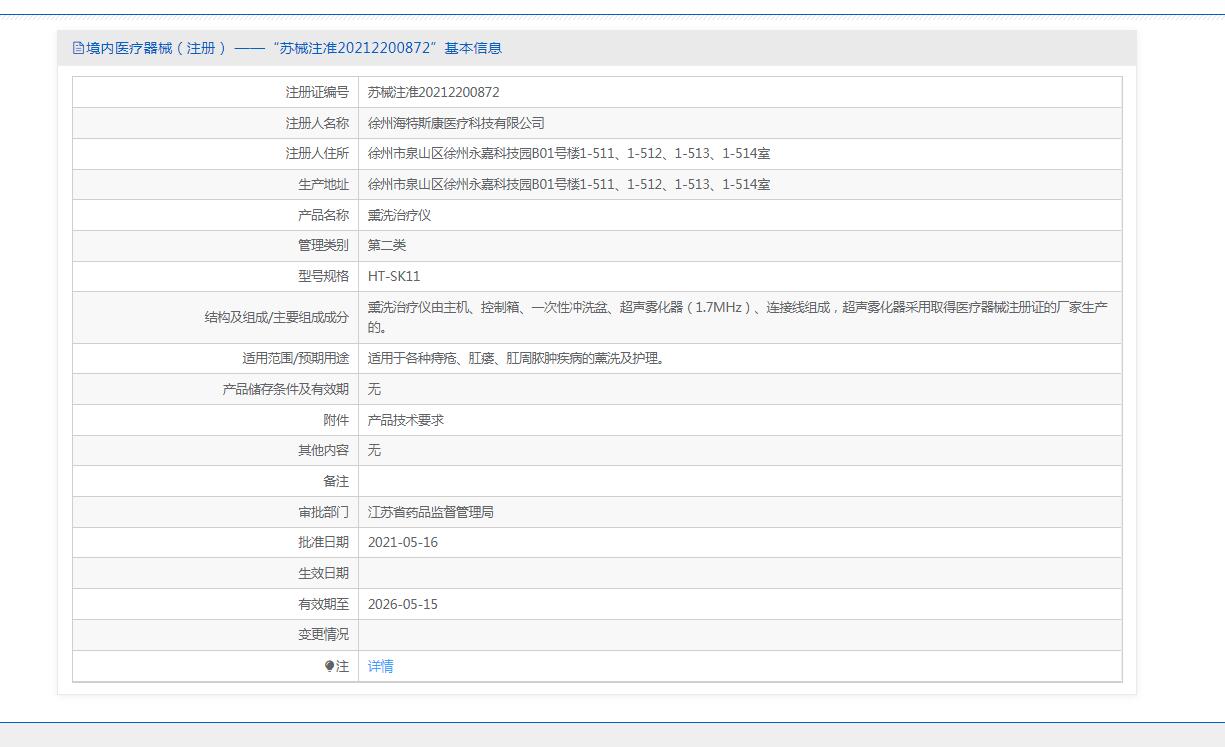1225x747 pixels.
Task: Select the heading text 境内医疗器械（注册）基本信息
Action: 294,48
